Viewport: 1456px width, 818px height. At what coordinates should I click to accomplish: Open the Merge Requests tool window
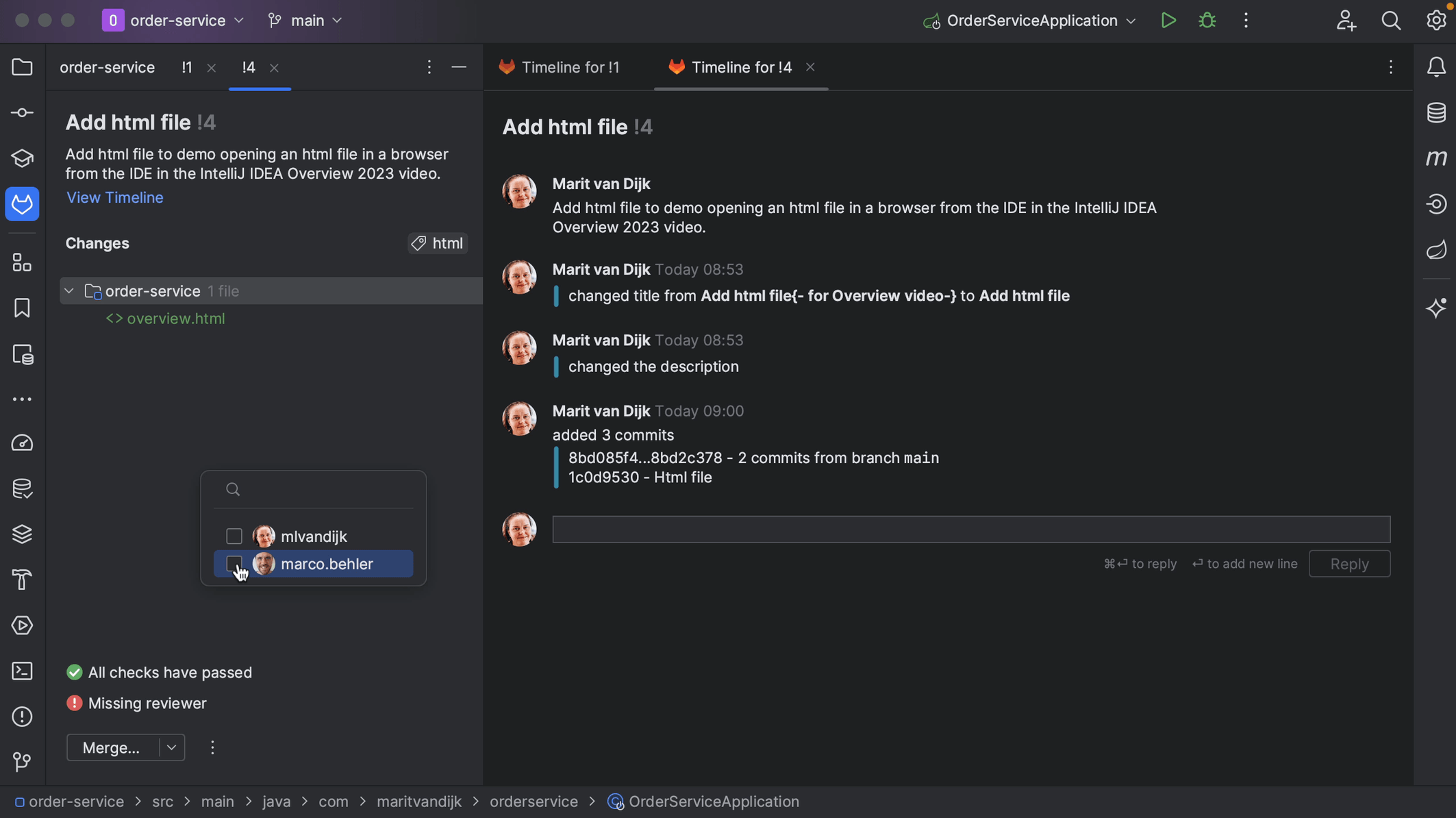22,204
